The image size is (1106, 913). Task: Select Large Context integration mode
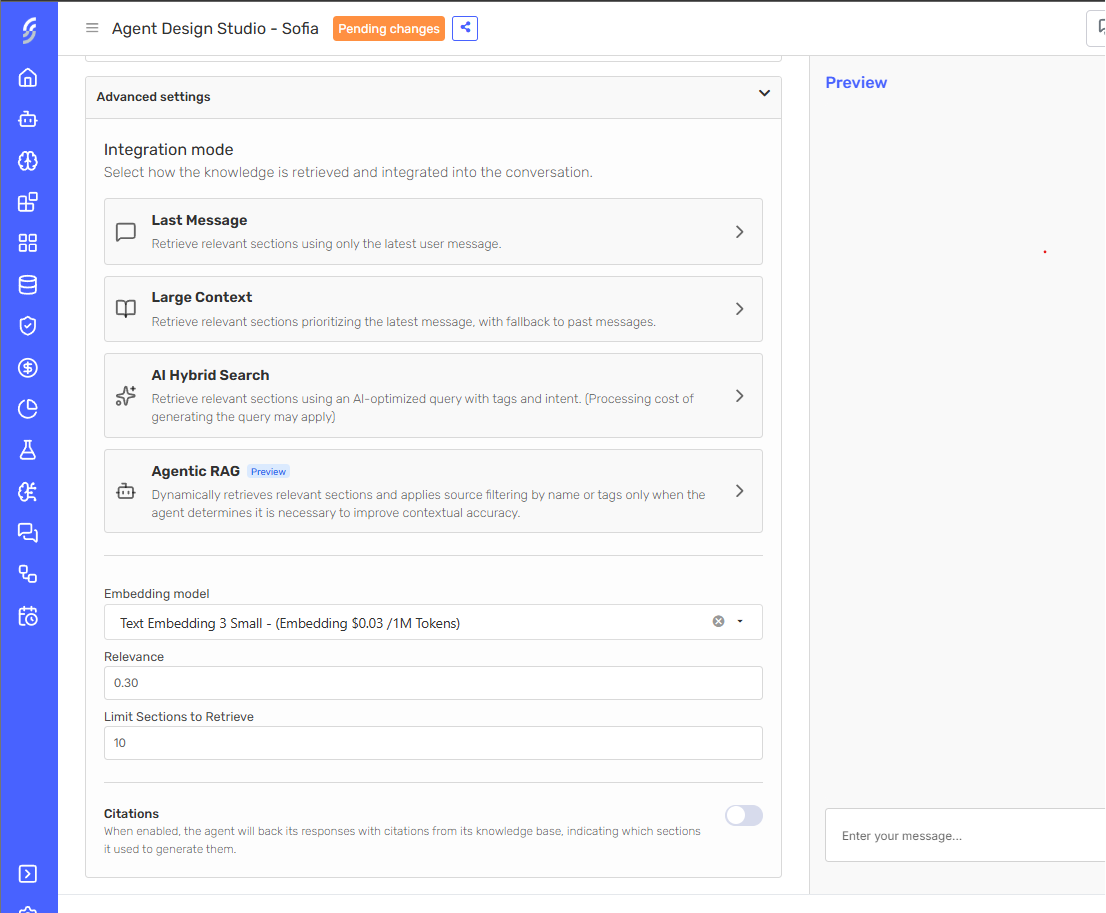click(x=433, y=309)
